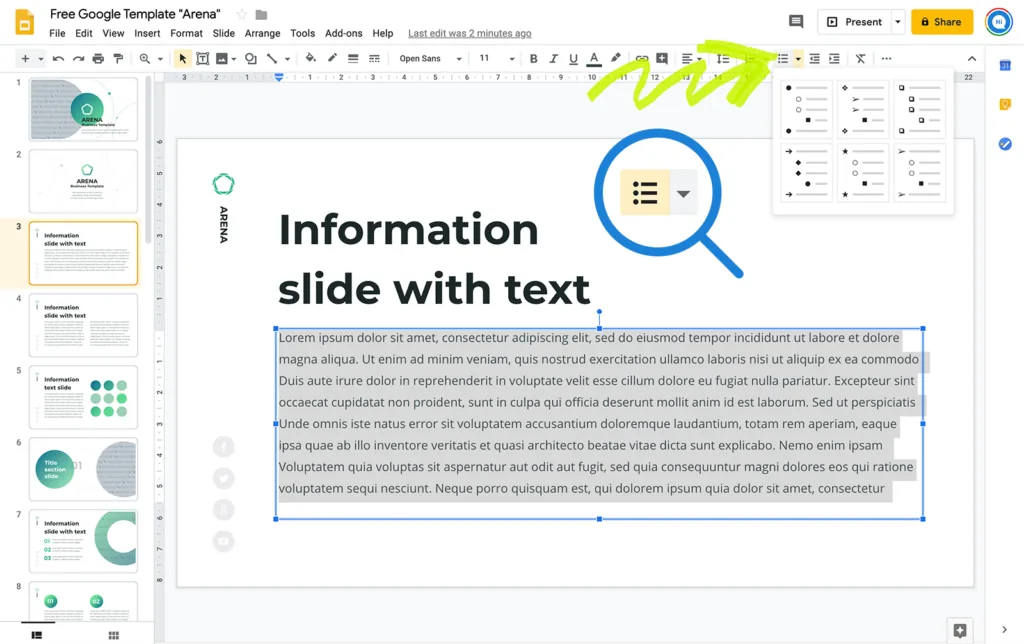The image size is (1024, 644).
Task: Undo the last action
Action: [58, 59]
